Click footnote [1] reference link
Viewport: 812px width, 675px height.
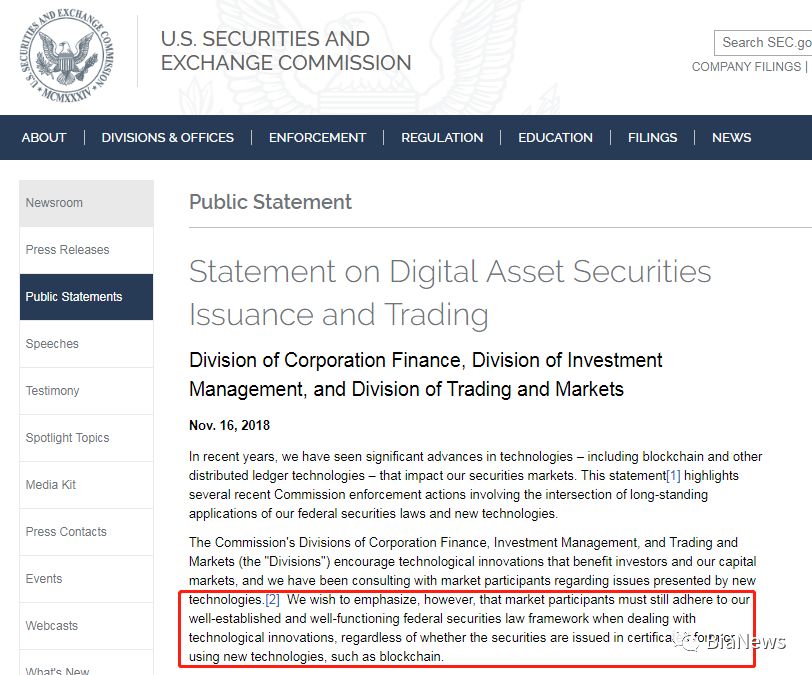pyautogui.click(x=673, y=476)
